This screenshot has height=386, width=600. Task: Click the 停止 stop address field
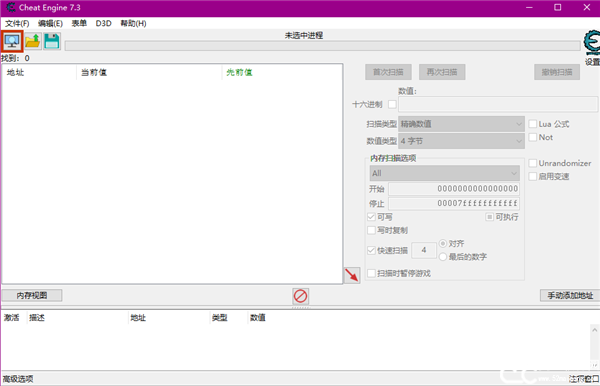click(x=454, y=203)
